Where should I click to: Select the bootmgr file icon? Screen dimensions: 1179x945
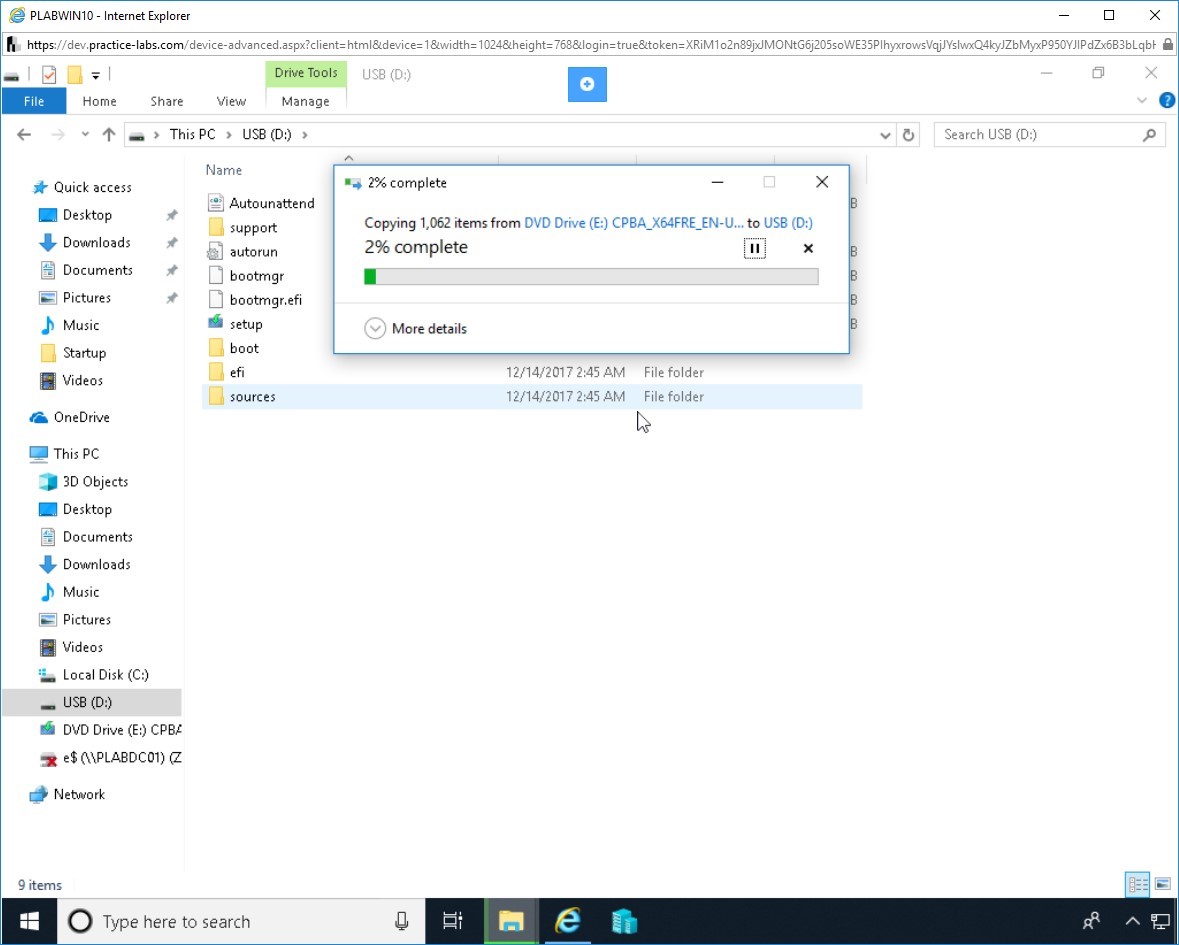point(216,275)
